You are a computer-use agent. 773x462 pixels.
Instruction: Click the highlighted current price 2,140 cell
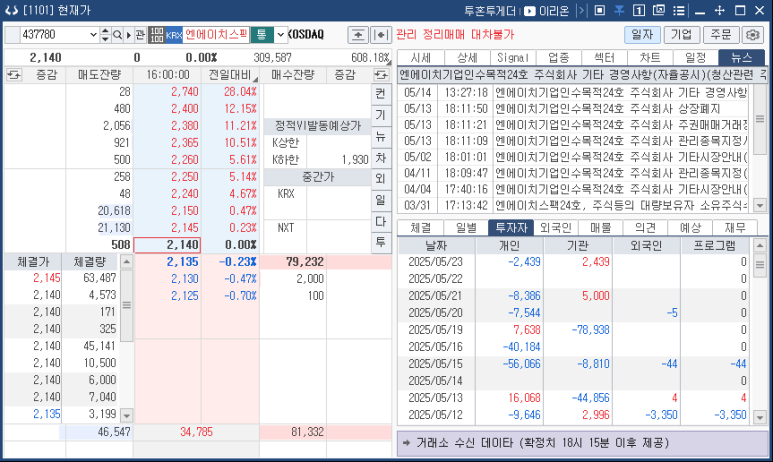(167, 245)
